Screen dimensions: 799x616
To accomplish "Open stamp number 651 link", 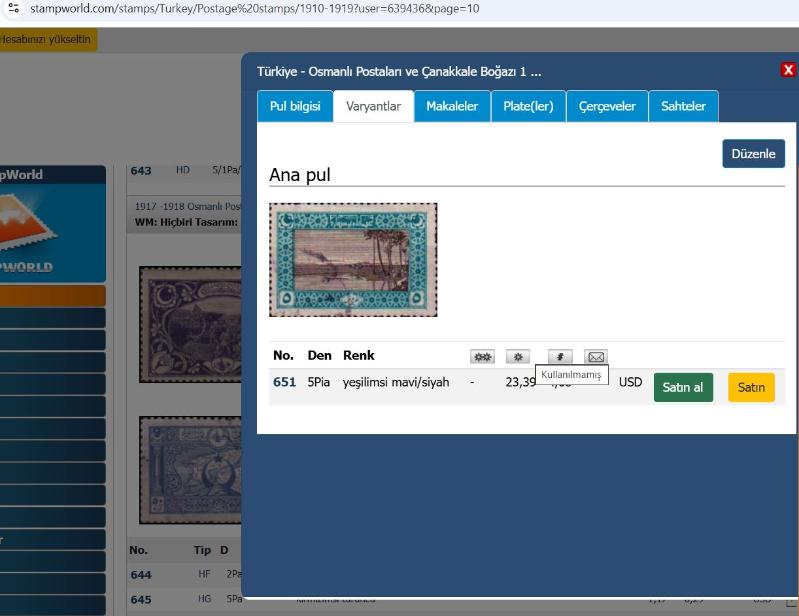I will pos(284,382).
